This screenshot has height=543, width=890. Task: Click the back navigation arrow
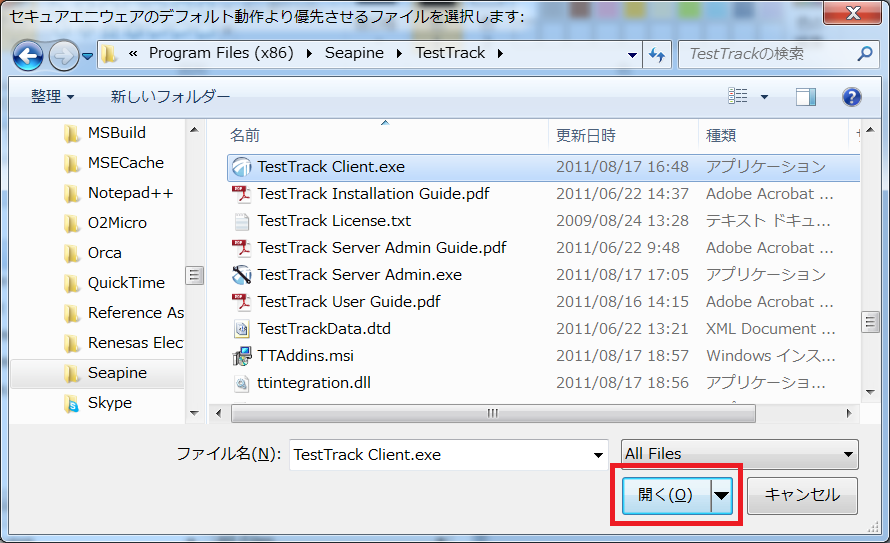tap(27, 54)
